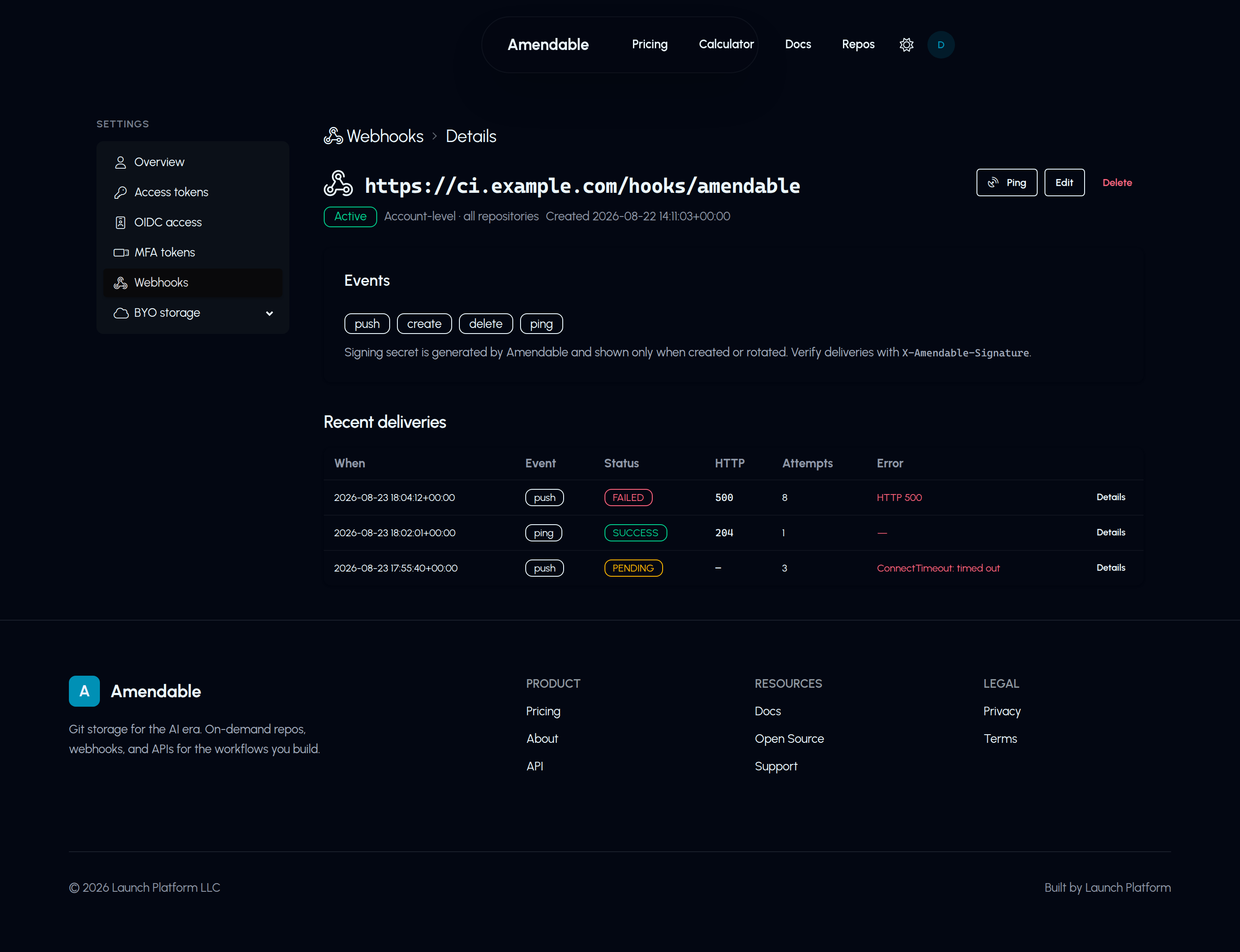Select Overview in settings sidebar

pos(193,162)
